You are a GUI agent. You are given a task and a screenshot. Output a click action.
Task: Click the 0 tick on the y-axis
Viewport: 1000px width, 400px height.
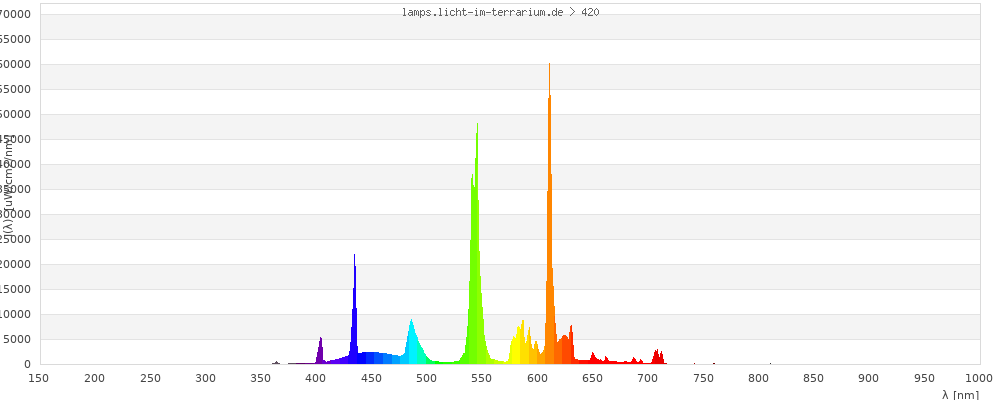pyautogui.click(x=27, y=364)
